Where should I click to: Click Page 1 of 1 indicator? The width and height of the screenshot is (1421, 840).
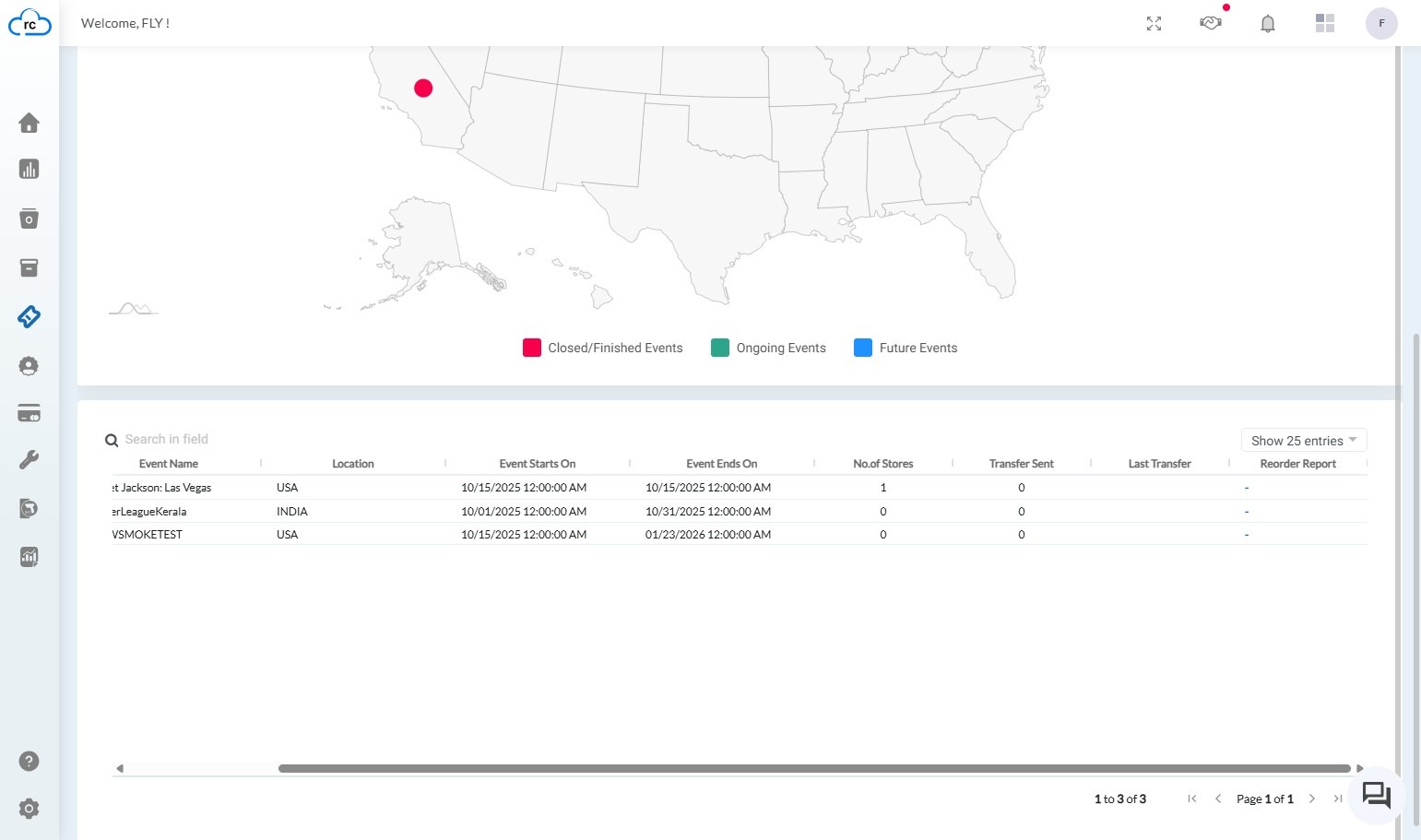tap(1265, 799)
